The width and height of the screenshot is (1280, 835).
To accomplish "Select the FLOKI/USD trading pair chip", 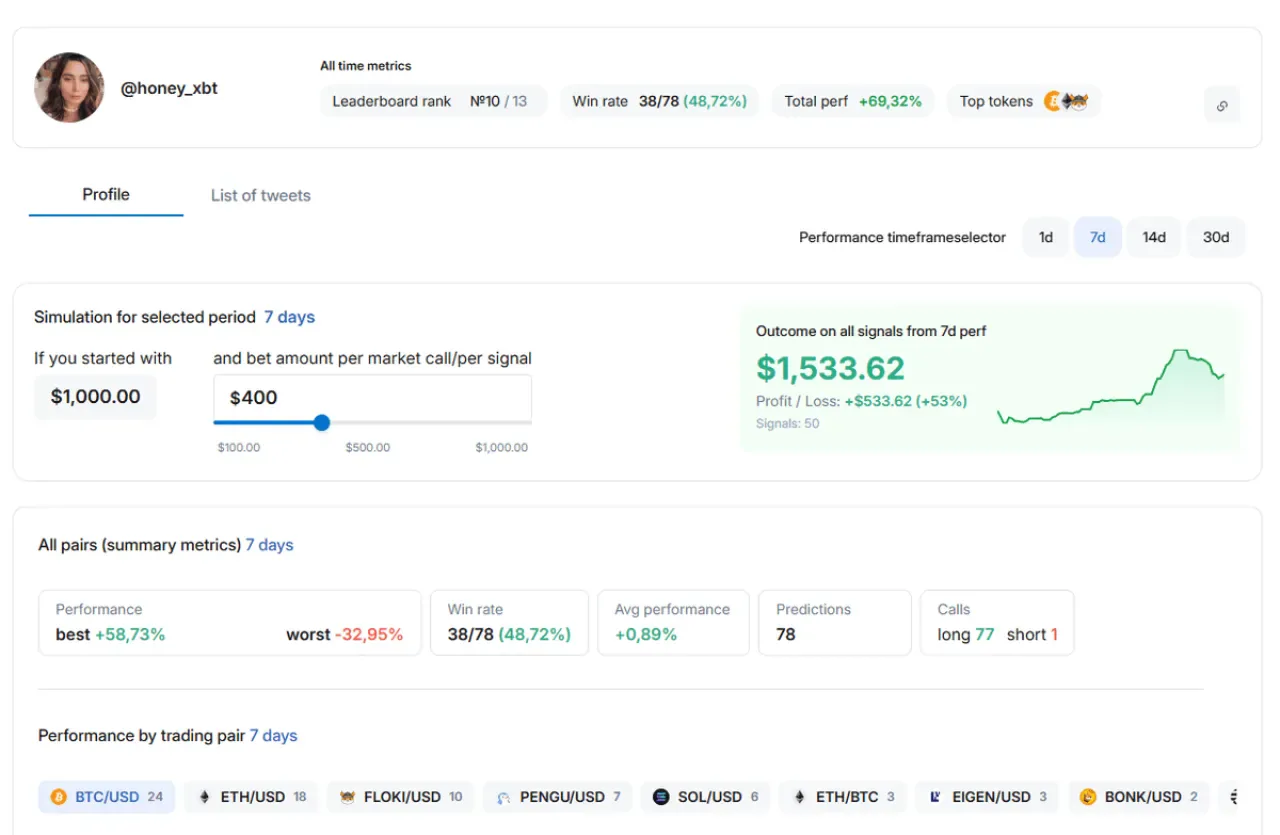I will [400, 797].
